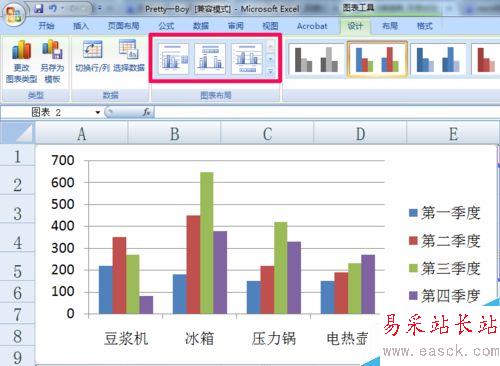This screenshot has height=366, width=500.
Task: Click the 电热壶 axis label
Action: click(348, 338)
